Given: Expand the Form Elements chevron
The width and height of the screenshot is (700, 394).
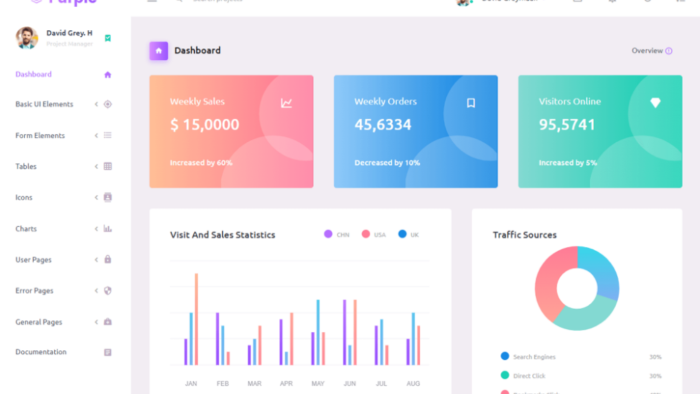Looking at the screenshot, I should 96,135.
